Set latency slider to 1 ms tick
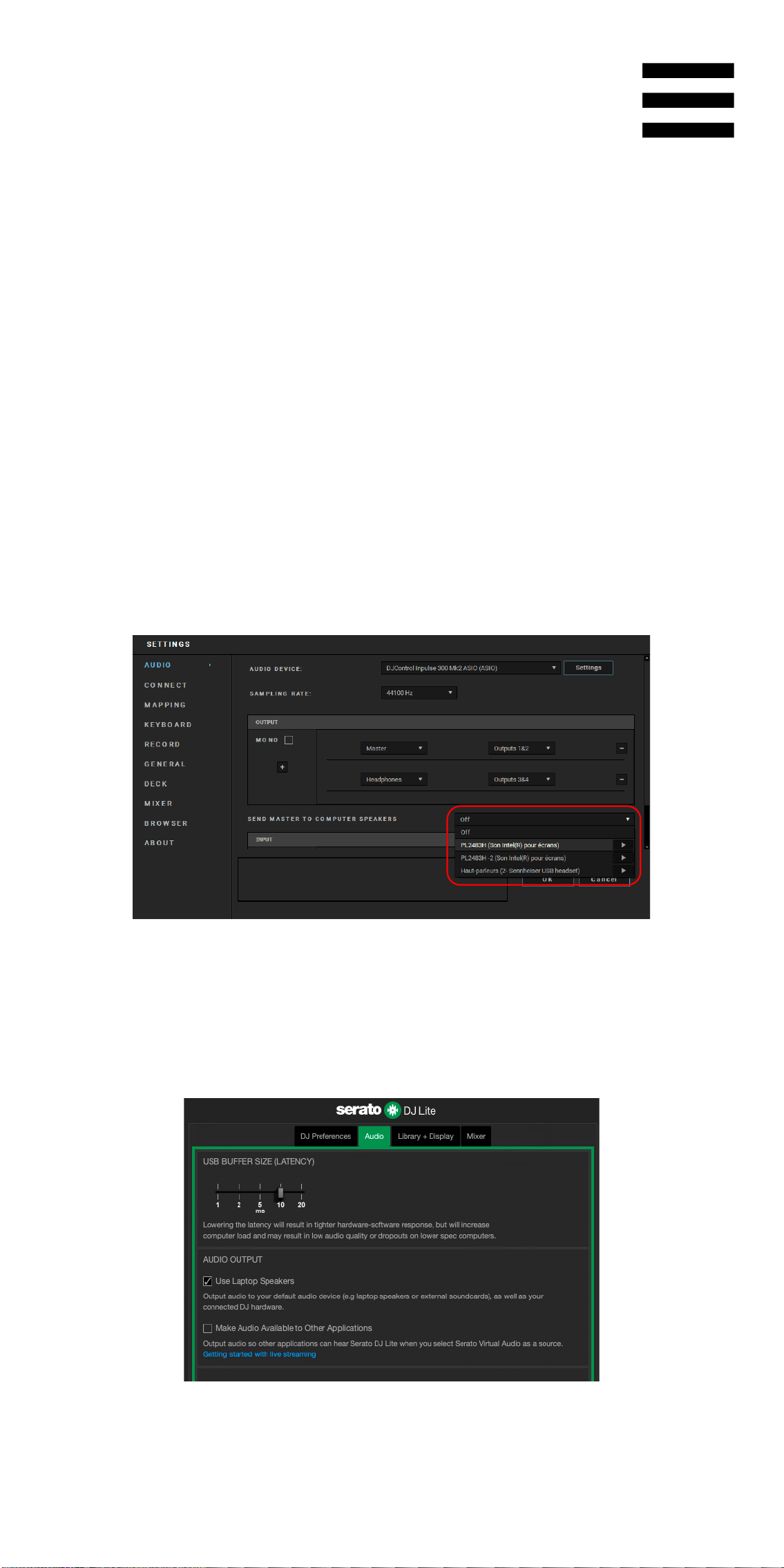Screen dimensions: 784x1568 pyautogui.click(x=218, y=1193)
